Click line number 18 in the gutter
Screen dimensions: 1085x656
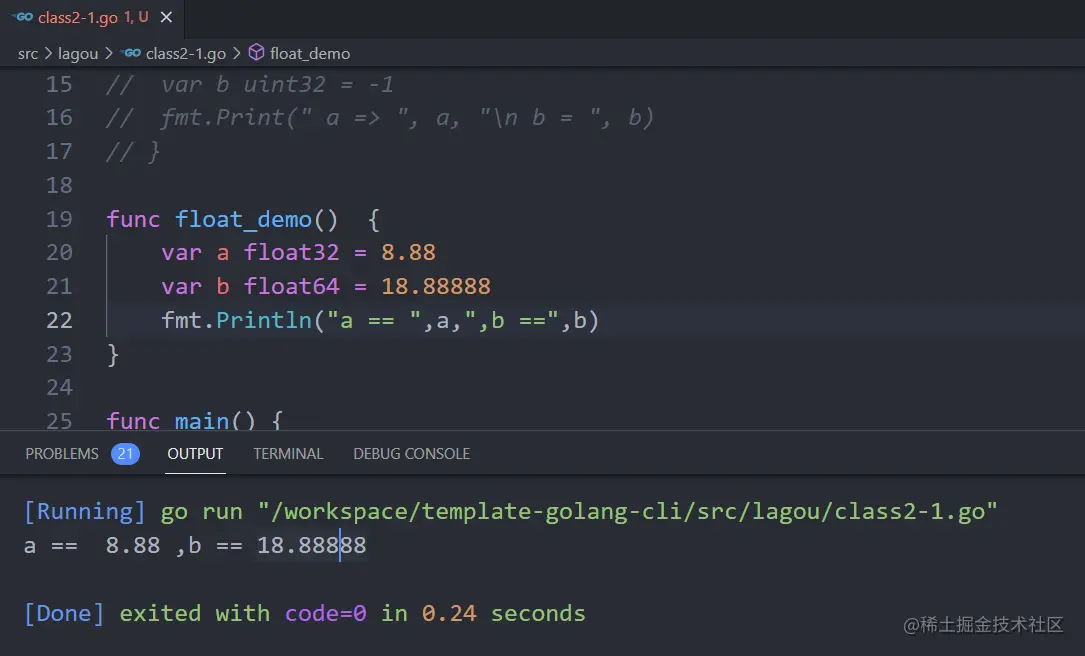coord(59,185)
